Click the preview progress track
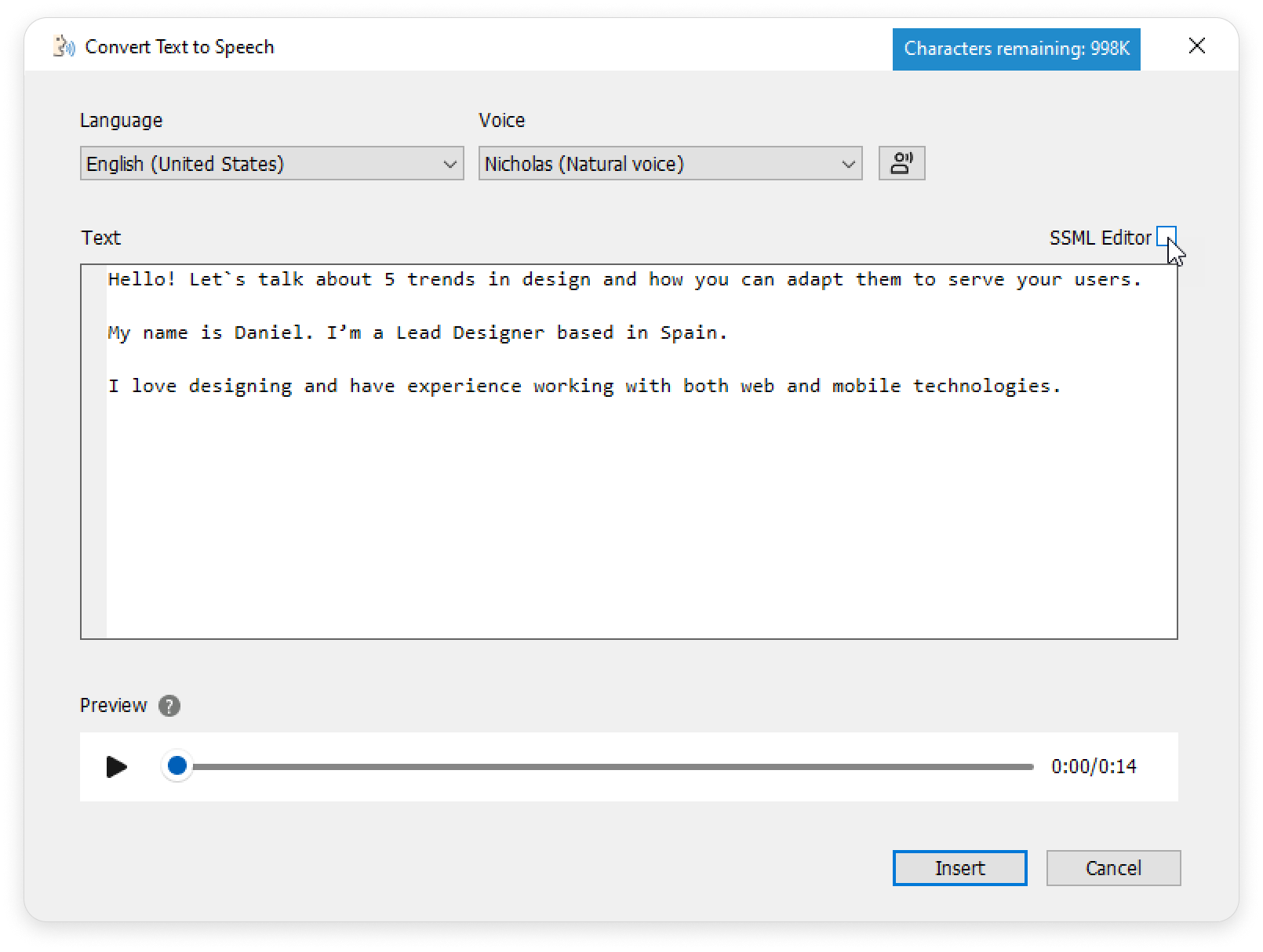This screenshot has width=1263, height=952. click(612, 767)
